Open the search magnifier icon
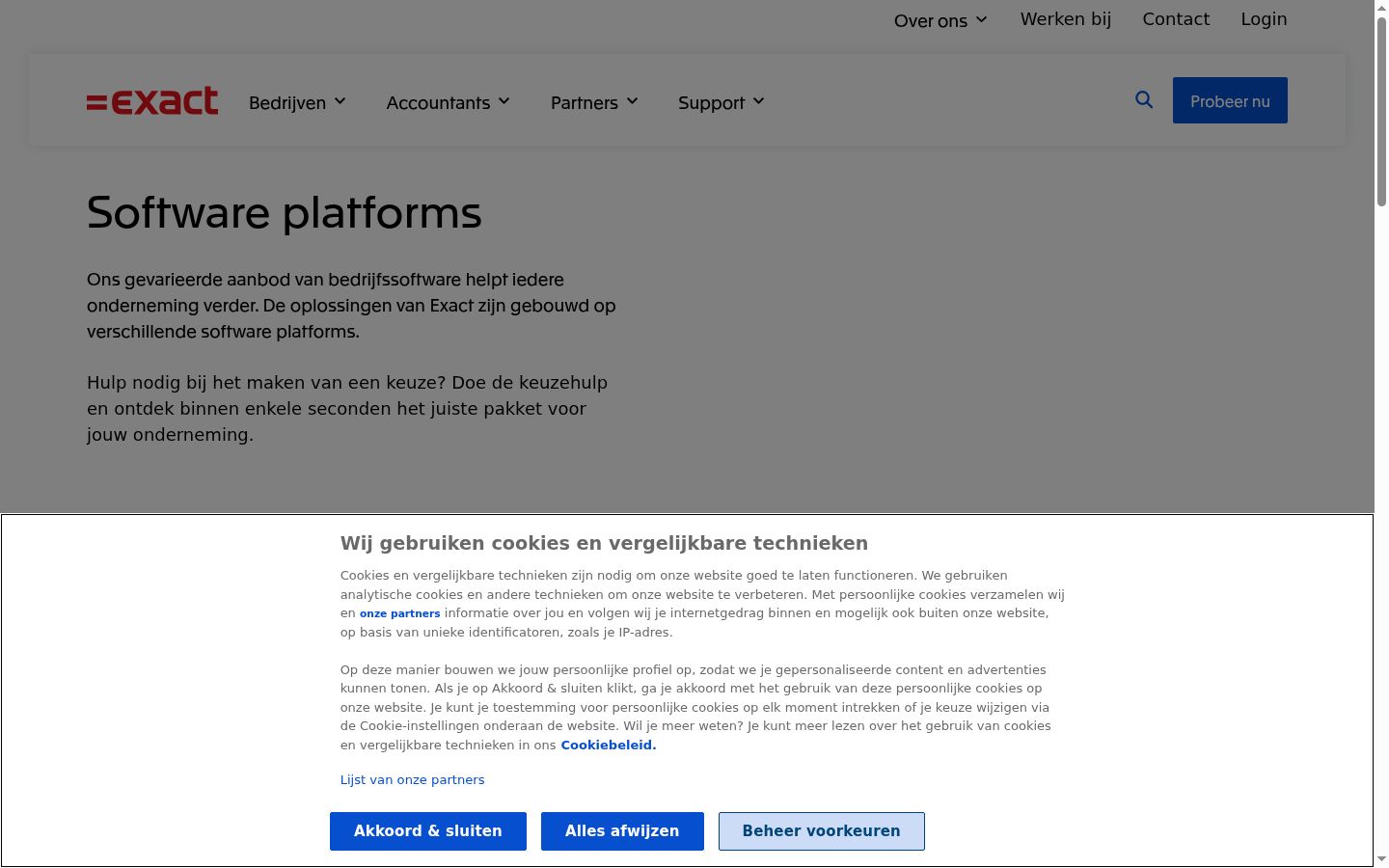This screenshot has height=868, width=1389. click(x=1144, y=99)
